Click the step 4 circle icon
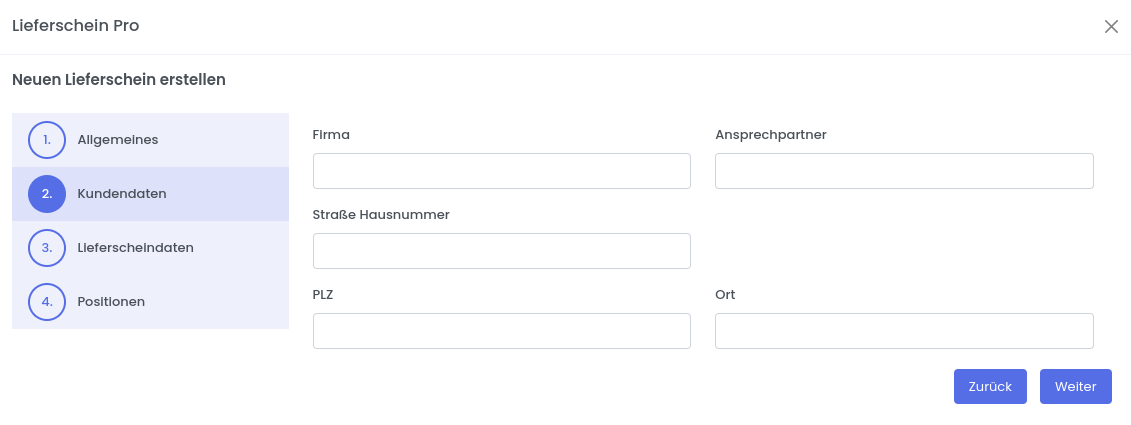The height and width of the screenshot is (425, 1131). pos(47,302)
